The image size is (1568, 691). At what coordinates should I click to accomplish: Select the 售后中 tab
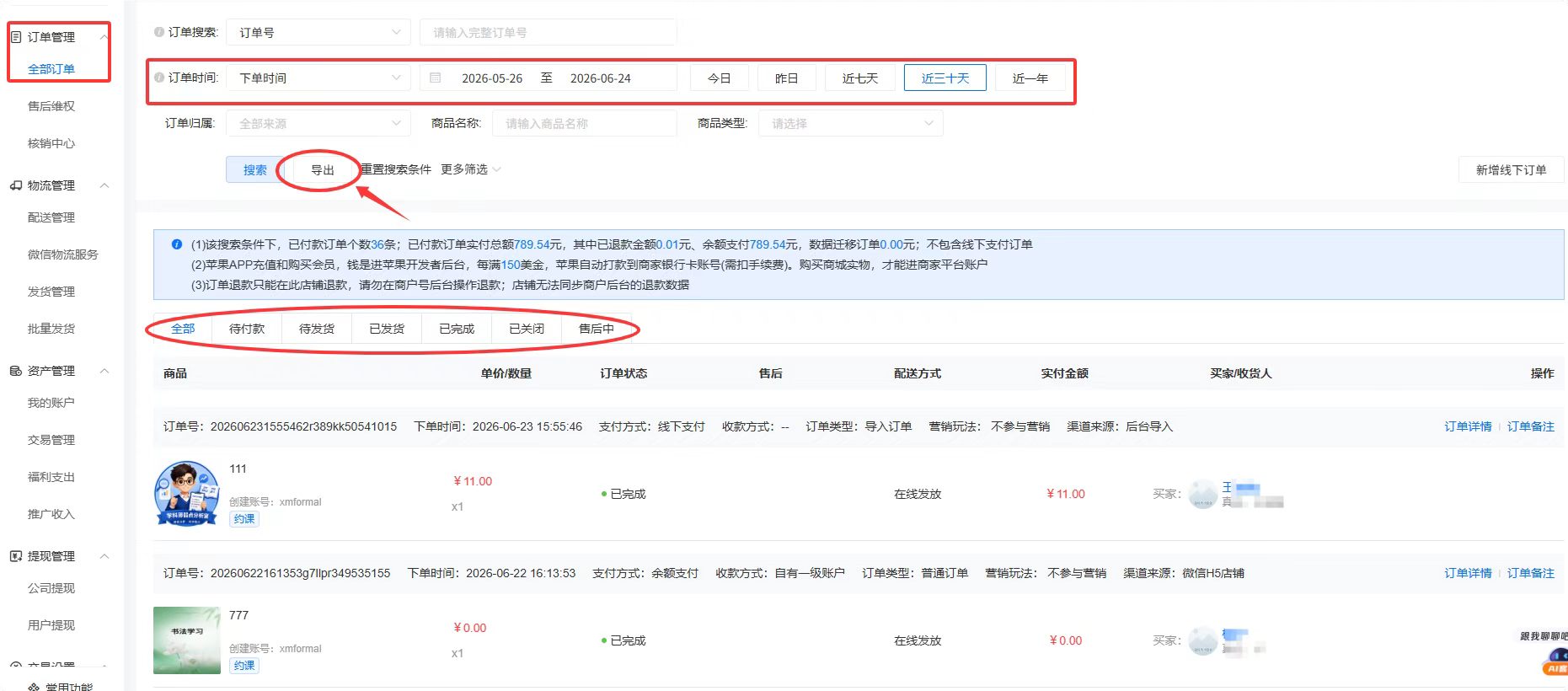tap(597, 329)
